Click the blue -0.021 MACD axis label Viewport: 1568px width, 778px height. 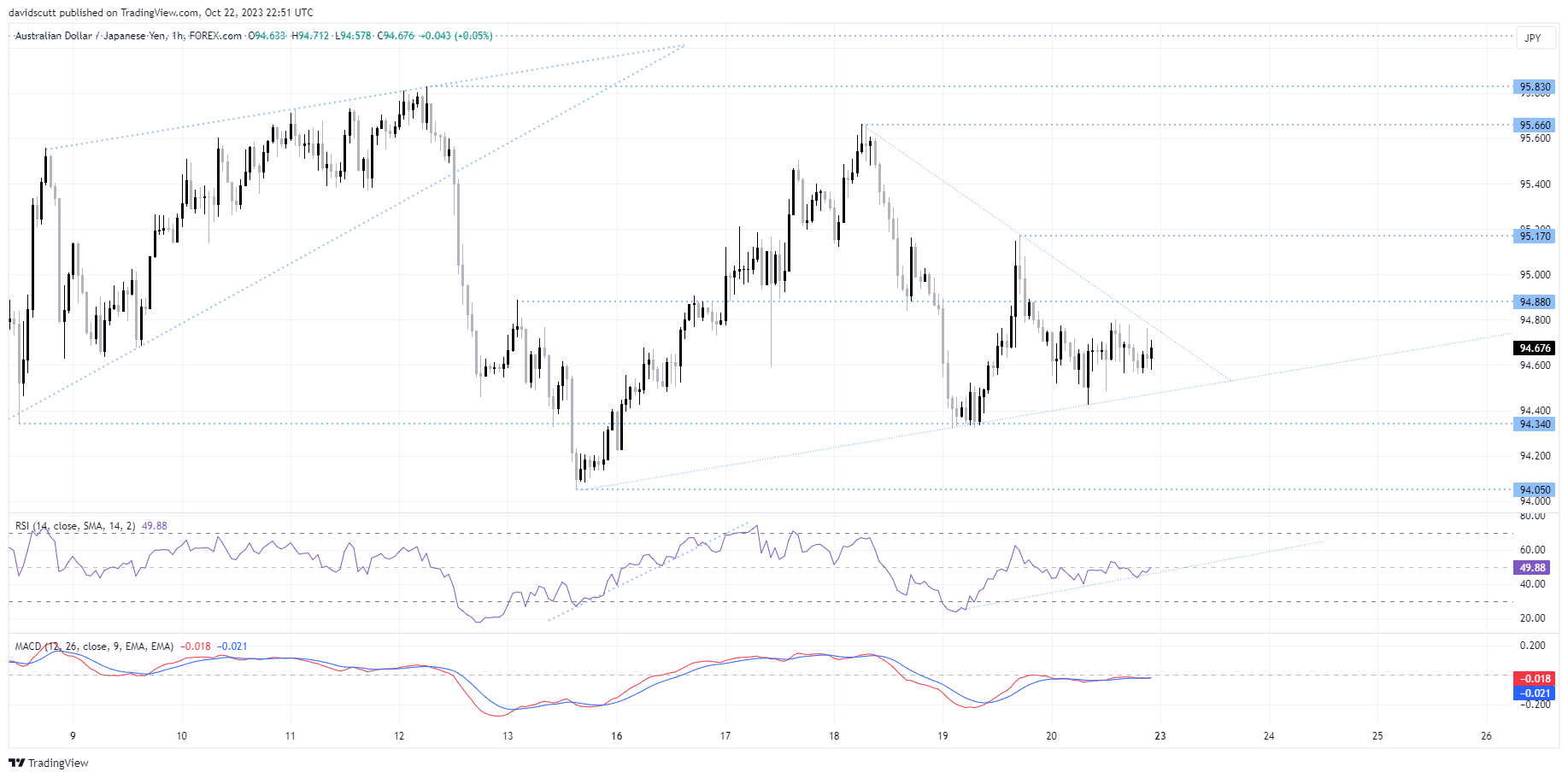(1535, 694)
